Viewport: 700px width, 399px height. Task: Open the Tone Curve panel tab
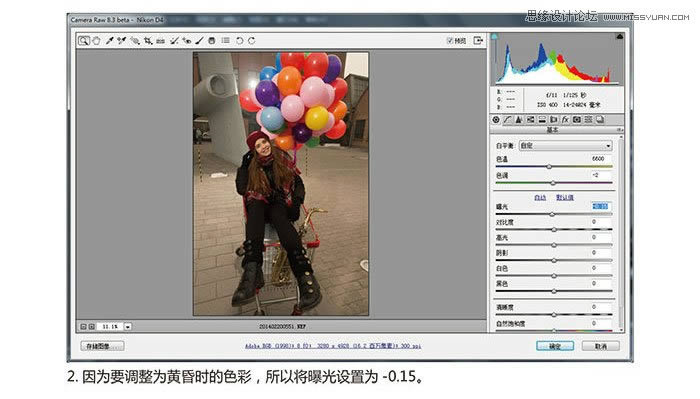(507, 120)
